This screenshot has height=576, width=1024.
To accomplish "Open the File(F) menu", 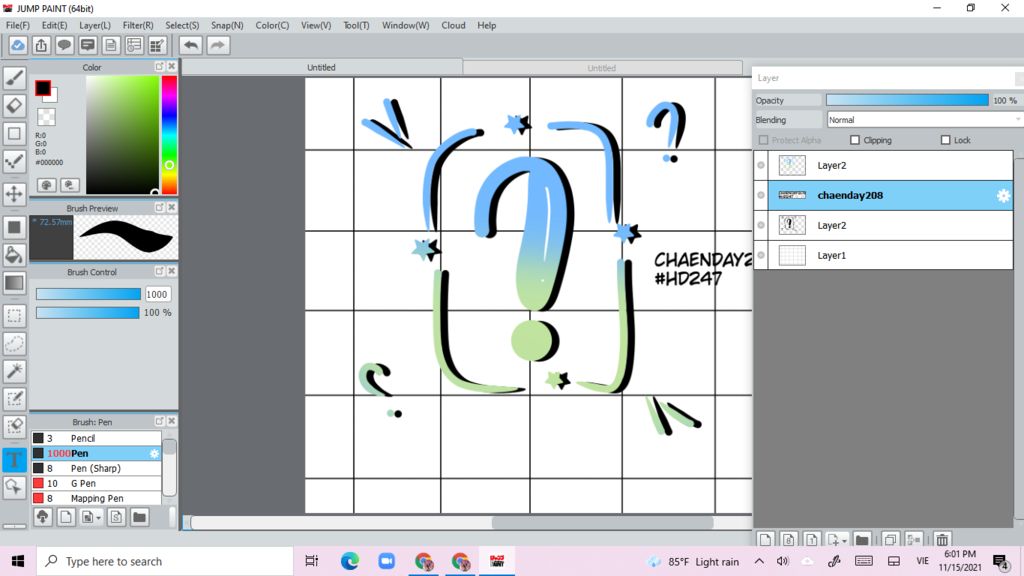I will click(x=18, y=25).
